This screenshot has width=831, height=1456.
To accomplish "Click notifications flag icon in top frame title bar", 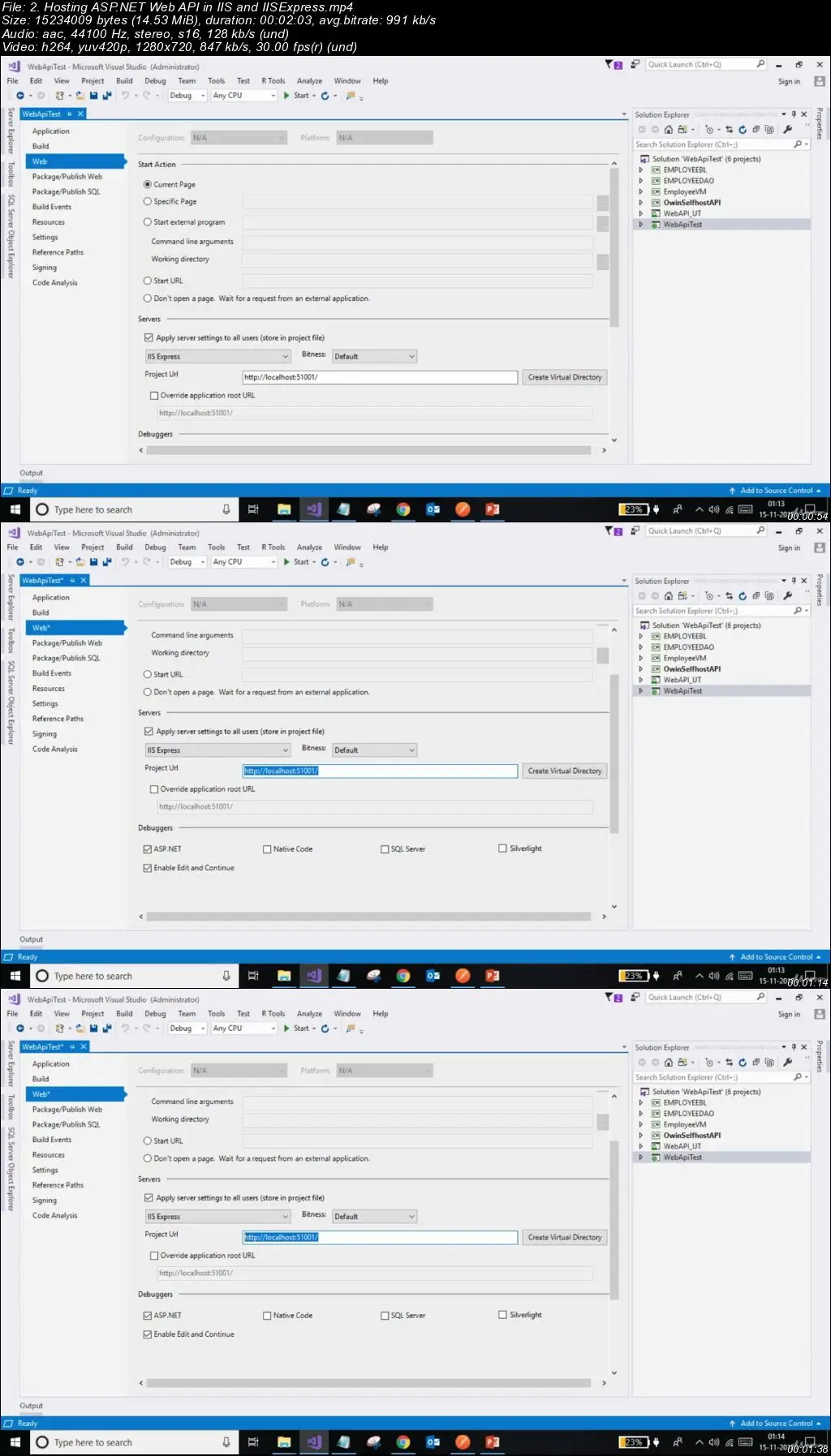I will tap(614, 65).
